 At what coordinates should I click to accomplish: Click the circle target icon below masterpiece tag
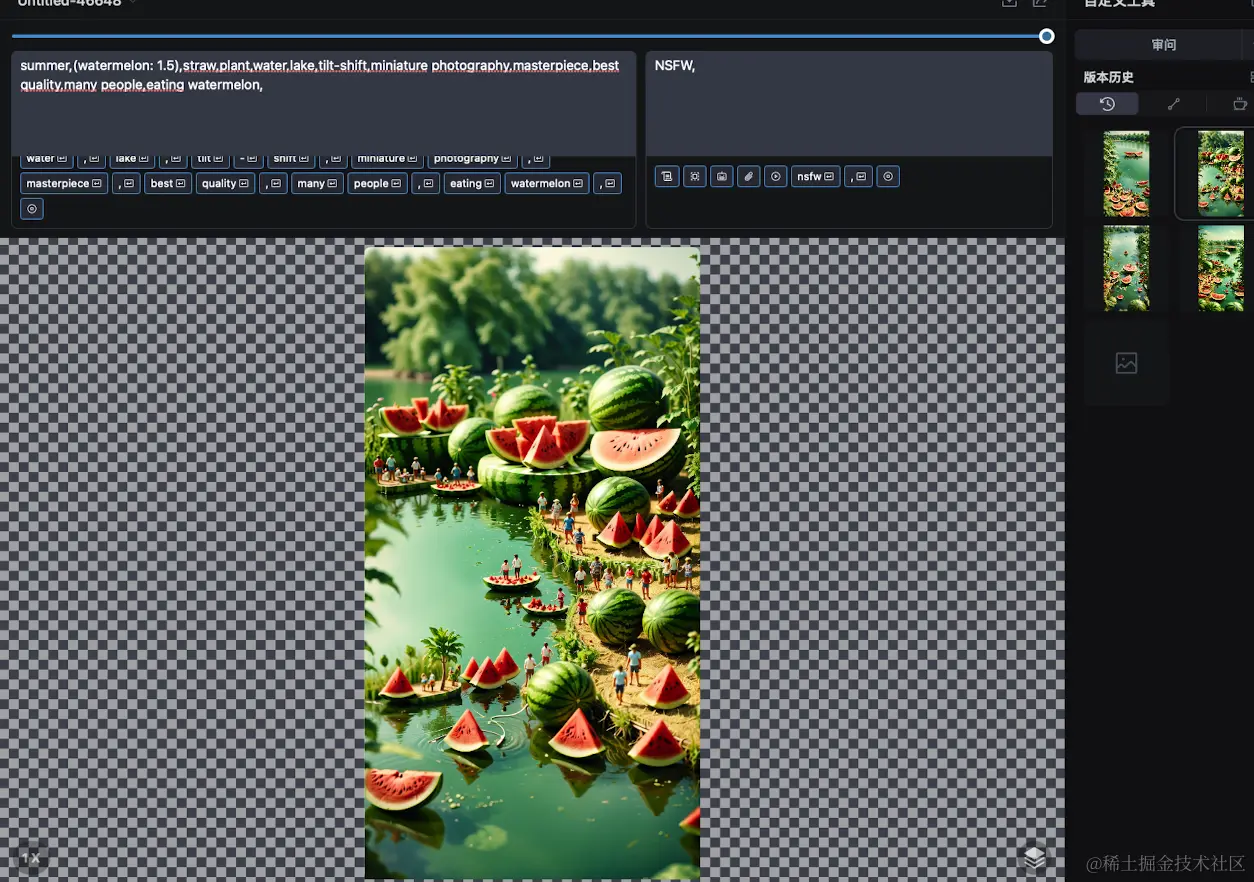(x=32, y=209)
